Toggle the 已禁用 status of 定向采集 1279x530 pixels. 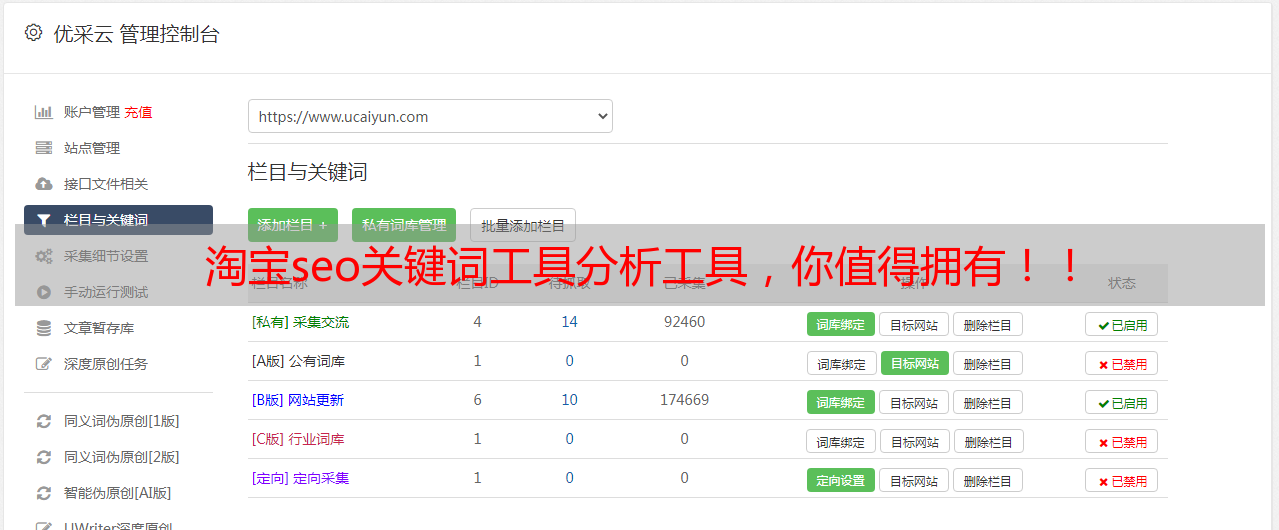pyautogui.click(x=1122, y=480)
